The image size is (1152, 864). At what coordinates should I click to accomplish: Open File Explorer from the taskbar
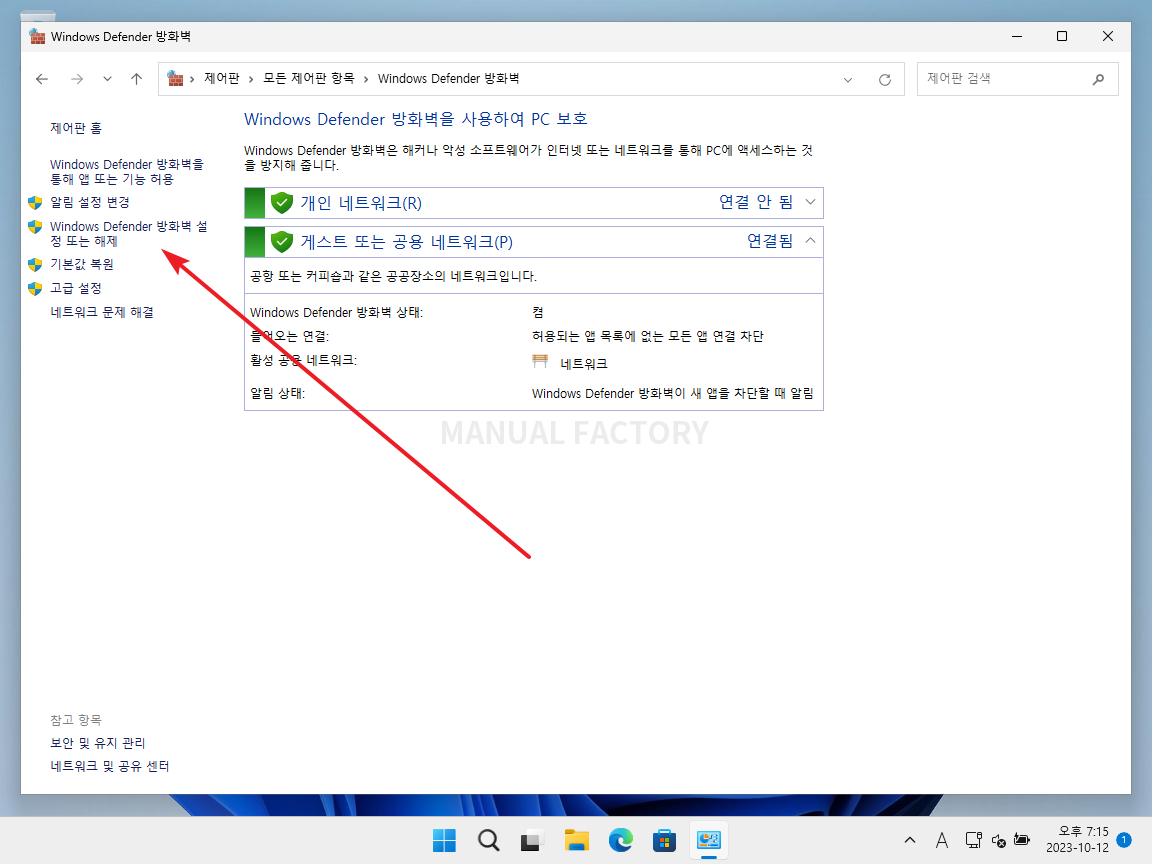pyautogui.click(x=577, y=840)
